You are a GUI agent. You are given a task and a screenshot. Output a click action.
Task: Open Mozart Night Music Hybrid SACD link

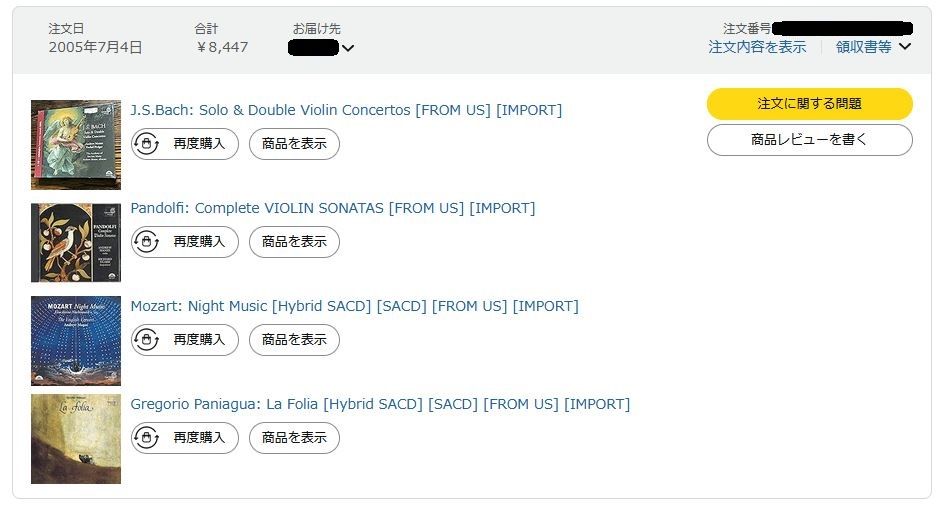[354, 306]
